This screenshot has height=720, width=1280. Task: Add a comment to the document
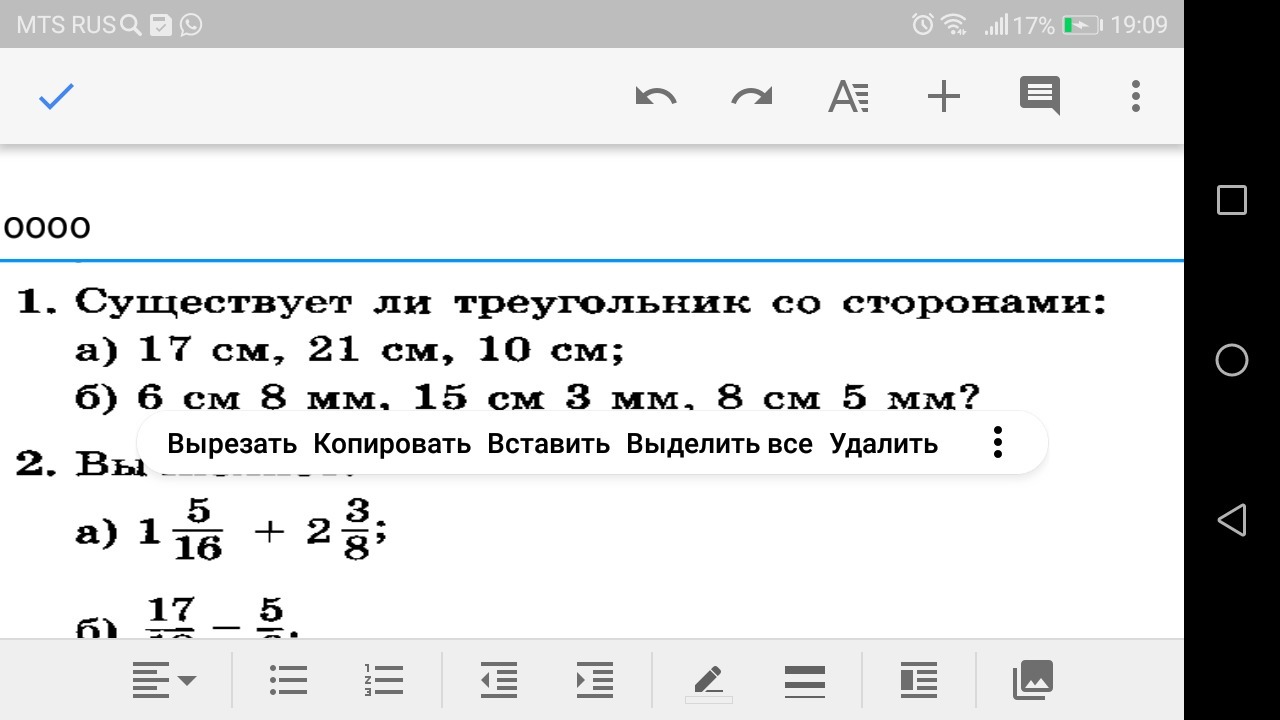click(1039, 96)
